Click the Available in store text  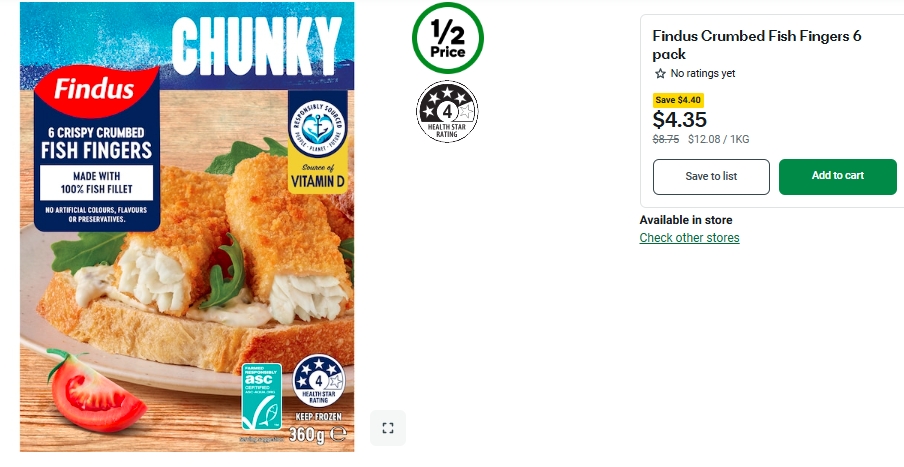tap(685, 220)
